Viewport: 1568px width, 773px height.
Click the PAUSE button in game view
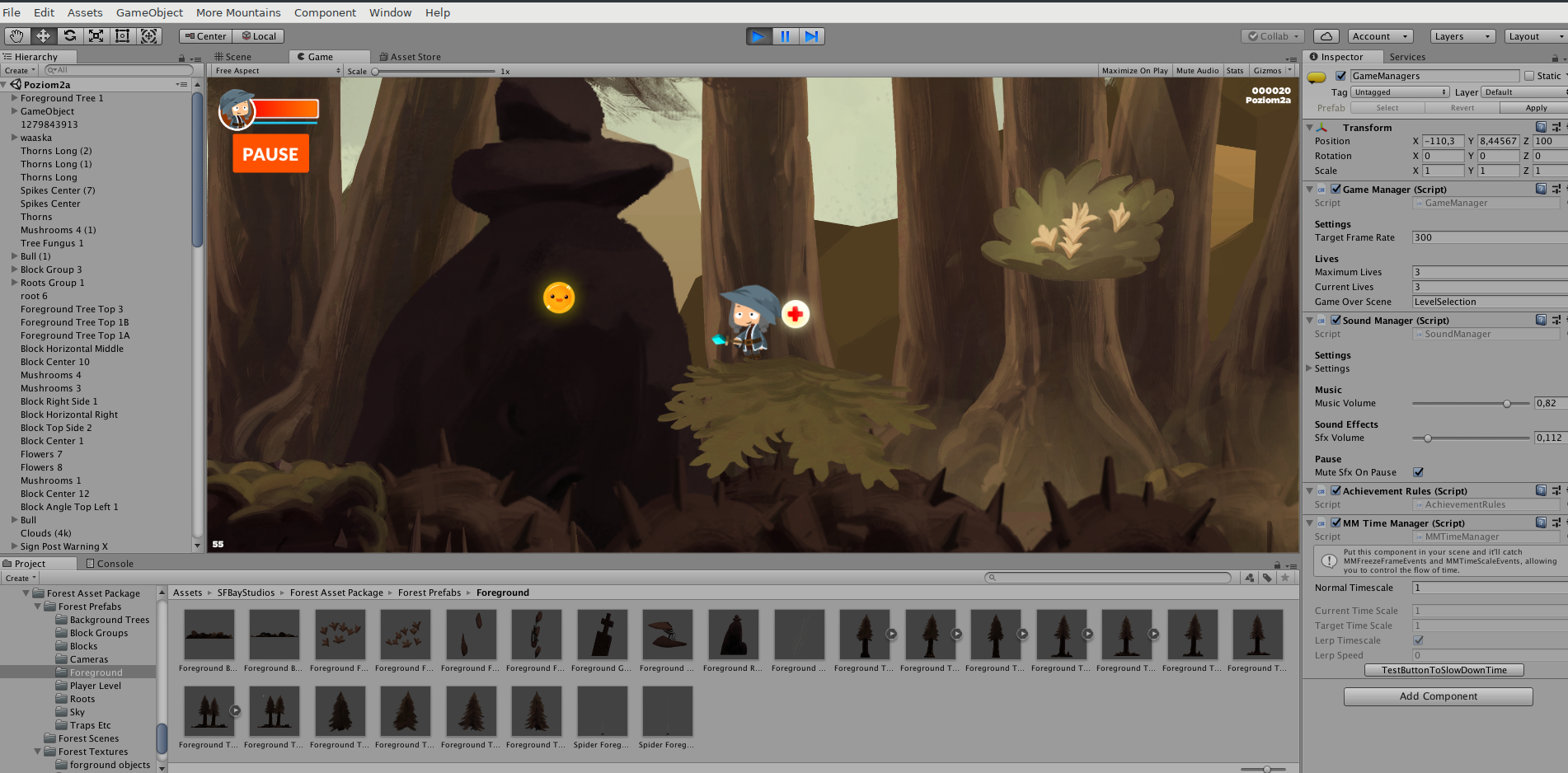(x=270, y=154)
